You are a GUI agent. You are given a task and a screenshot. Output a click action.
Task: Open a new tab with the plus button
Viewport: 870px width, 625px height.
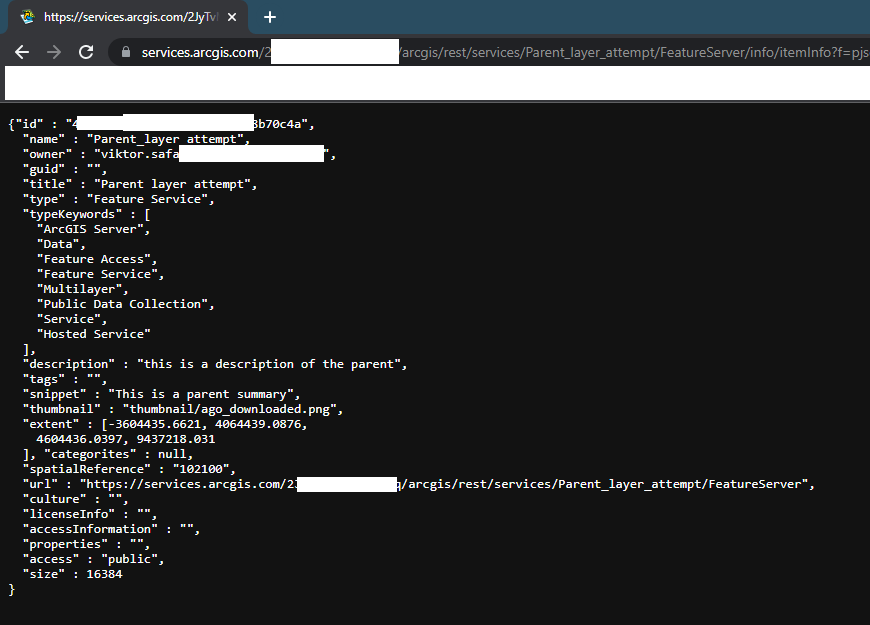(x=270, y=17)
